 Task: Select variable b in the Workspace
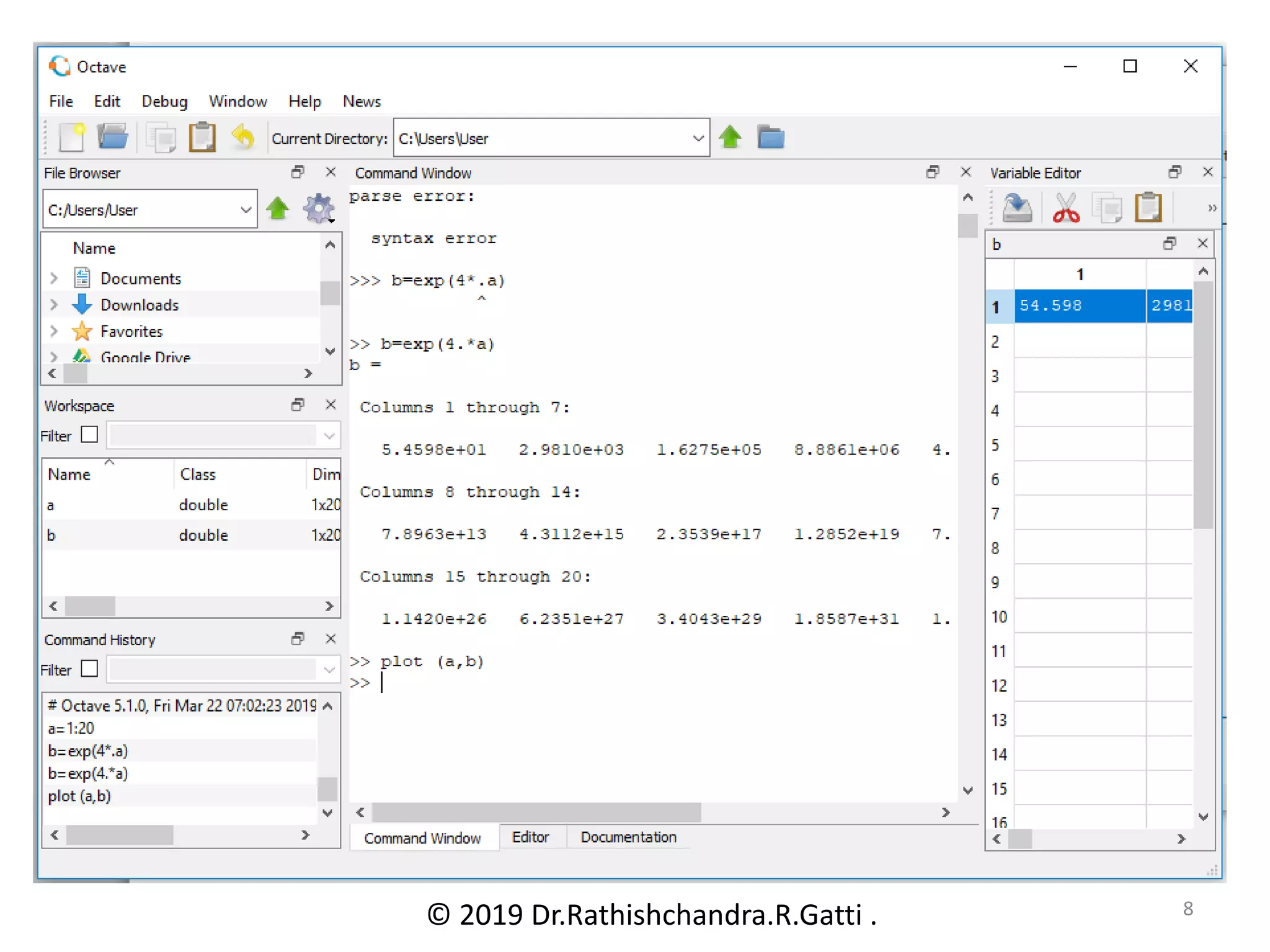tap(51, 535)
